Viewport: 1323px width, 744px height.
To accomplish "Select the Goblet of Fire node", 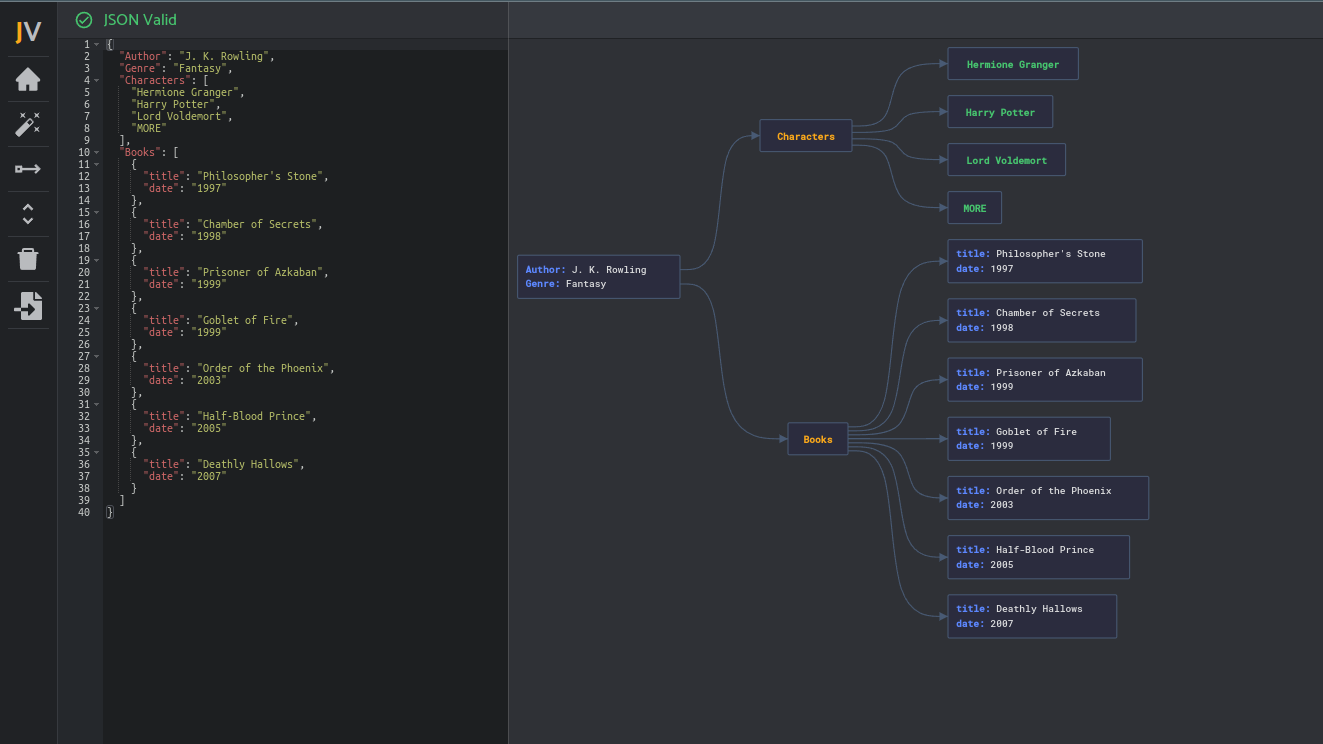I will tap(1029, 439).
